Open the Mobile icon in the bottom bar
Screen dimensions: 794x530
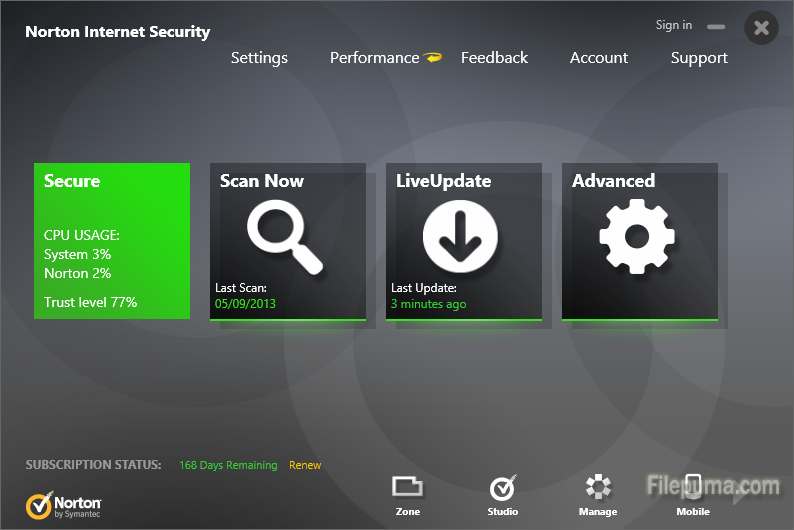(692, 488)
